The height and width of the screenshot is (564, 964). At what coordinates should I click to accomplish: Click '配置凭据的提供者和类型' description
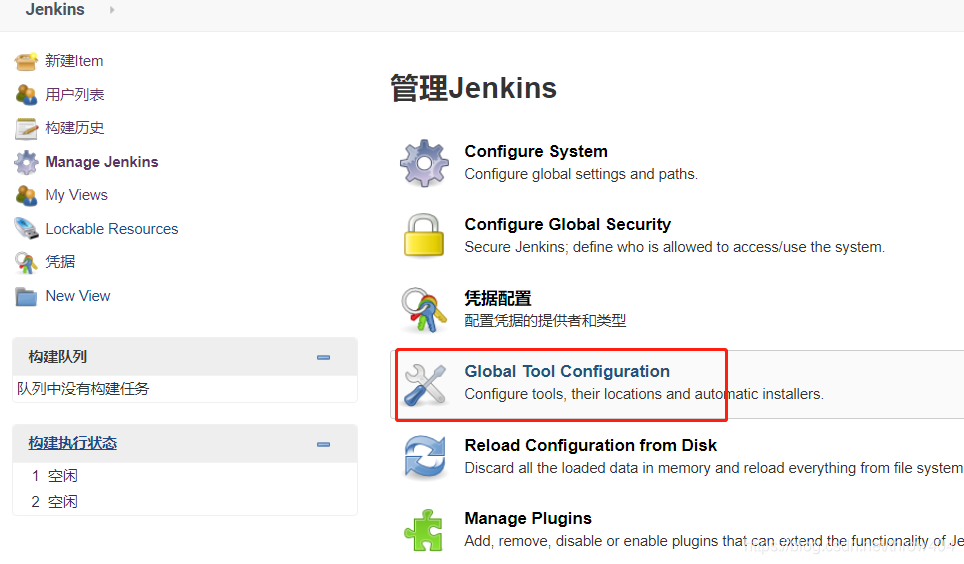pos(545,320)
